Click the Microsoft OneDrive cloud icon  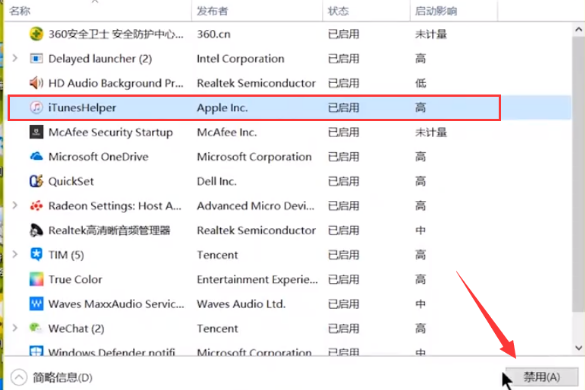(x=36, y=156)
